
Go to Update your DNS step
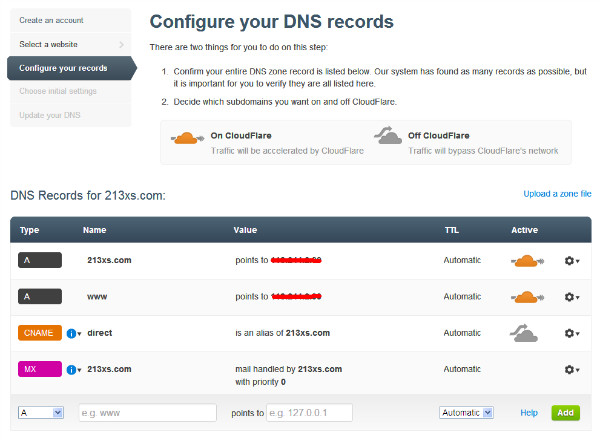pyautogui.click(x=70, y=115)
